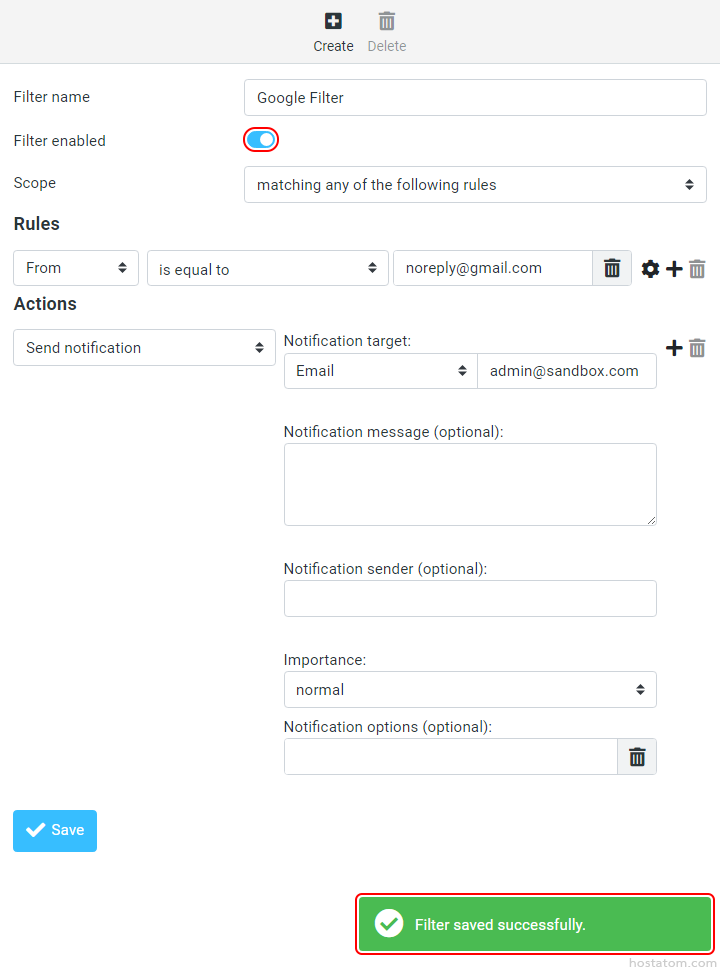This screenshot has width=720, height=970.
Task: Click the Filter name text field
Action: (x=475, y=98)
